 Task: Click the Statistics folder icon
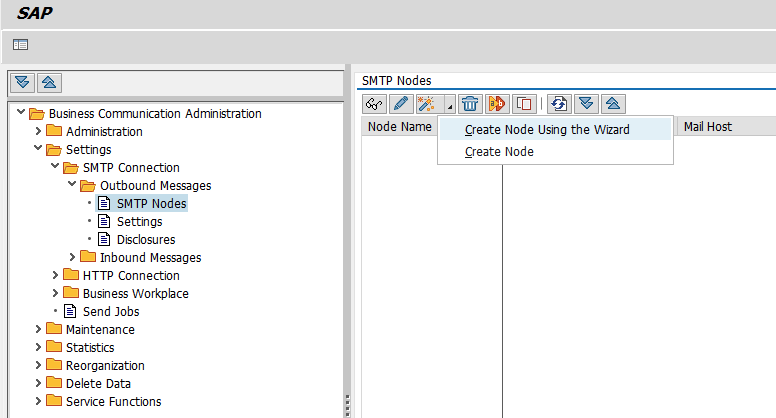54,346
